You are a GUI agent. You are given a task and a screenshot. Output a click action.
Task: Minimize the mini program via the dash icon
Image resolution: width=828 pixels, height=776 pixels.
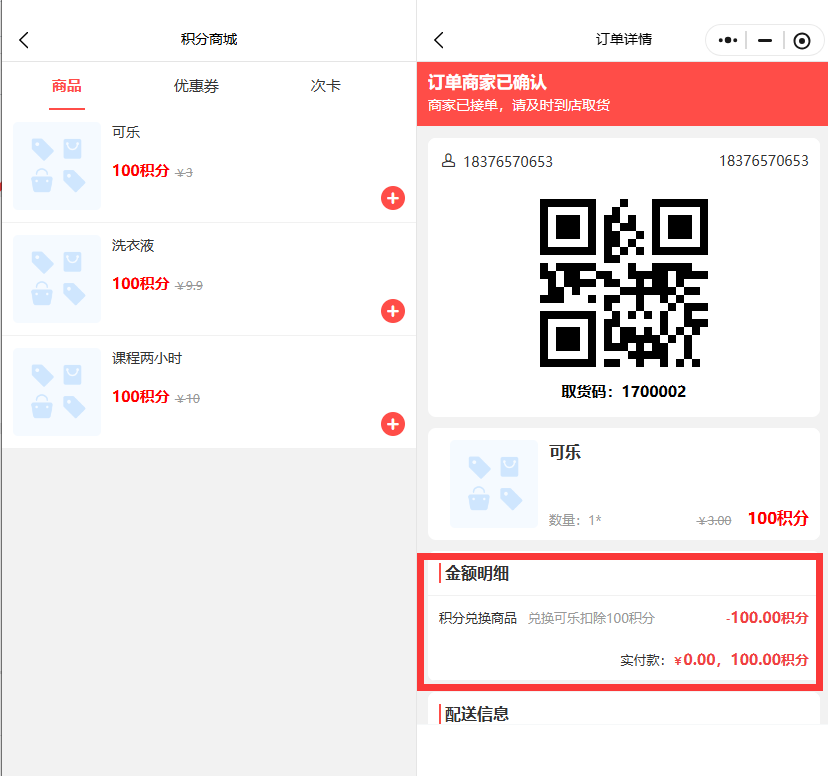pos(765,40)
